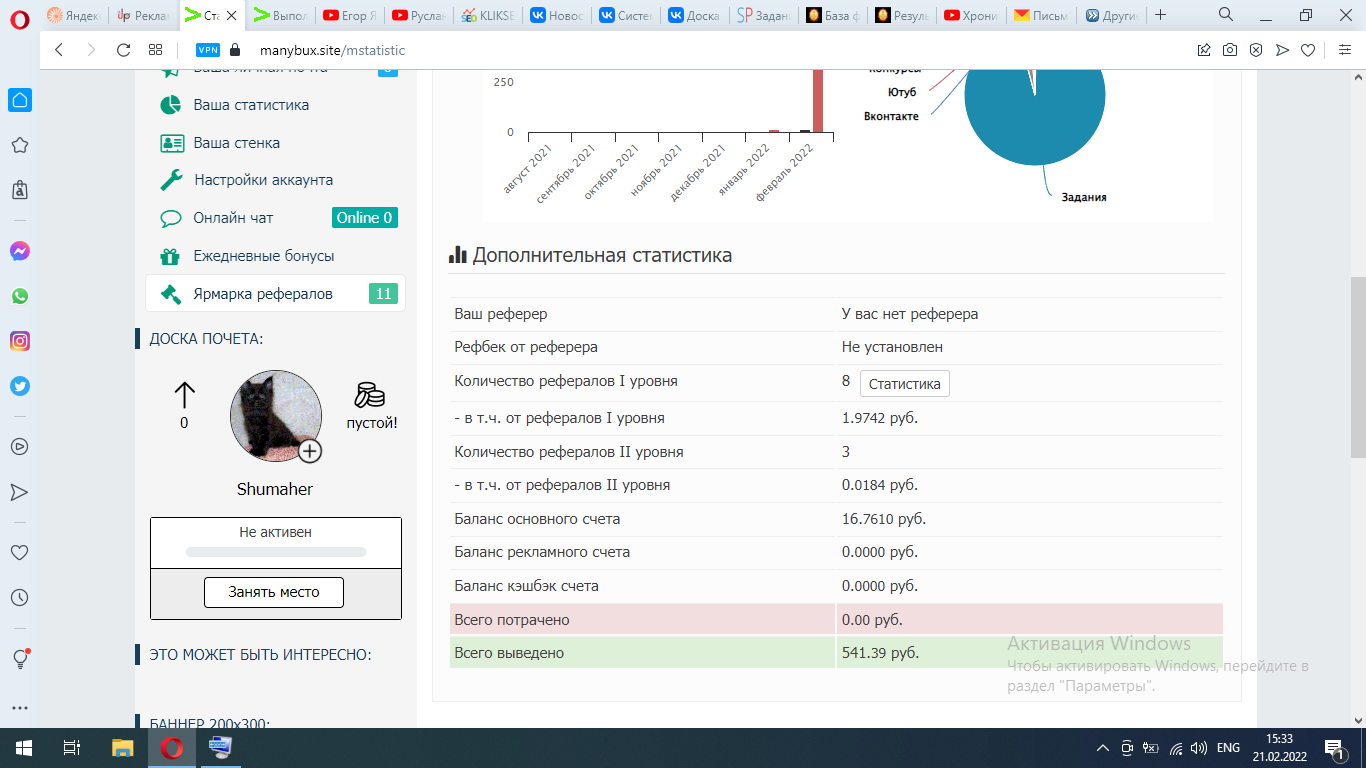The width and height of the screenshot is (1366, 768).
Task: Take a snapshot with camera icon
Action: click(1230, 50)
